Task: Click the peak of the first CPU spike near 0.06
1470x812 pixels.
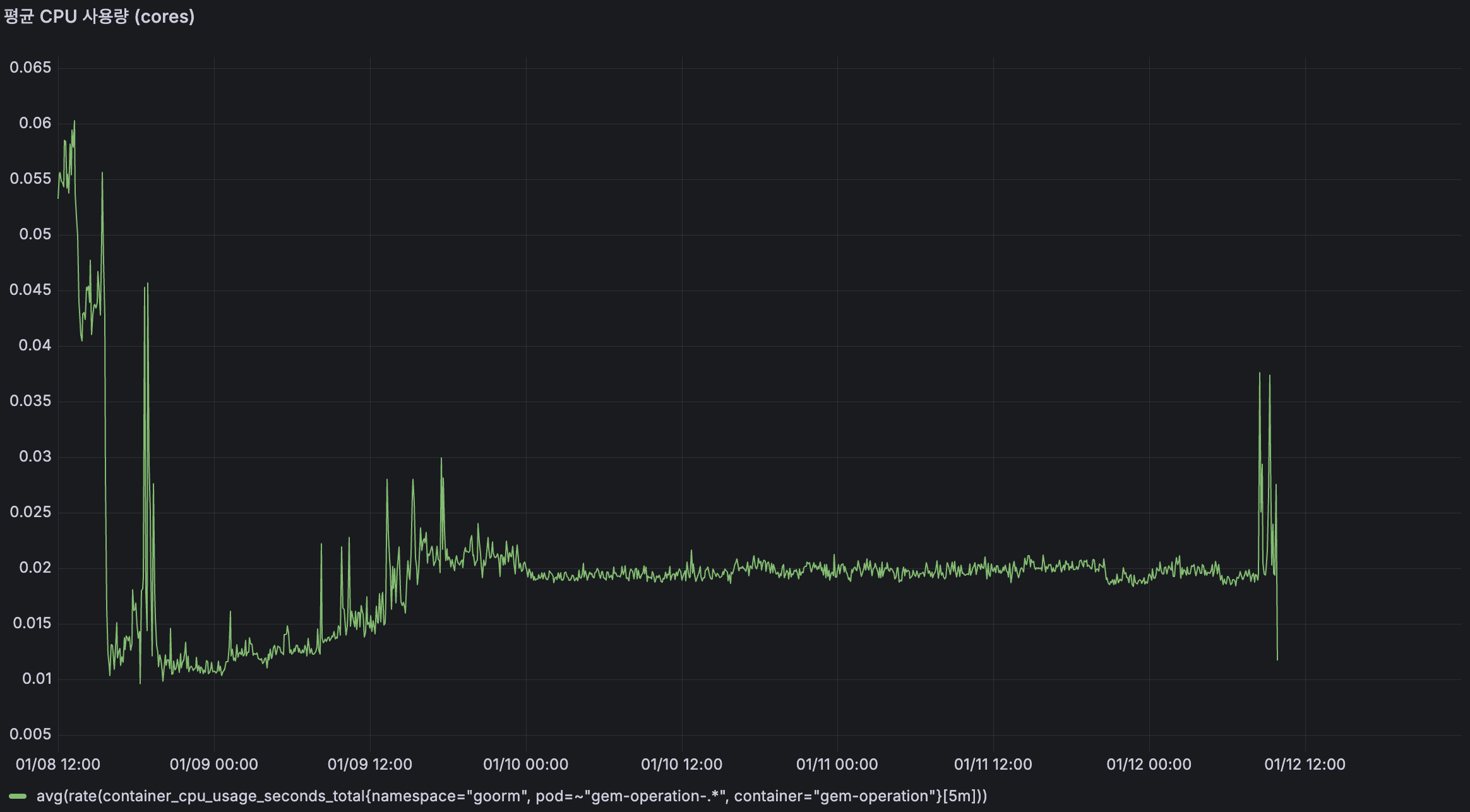Action: (75, 121)
